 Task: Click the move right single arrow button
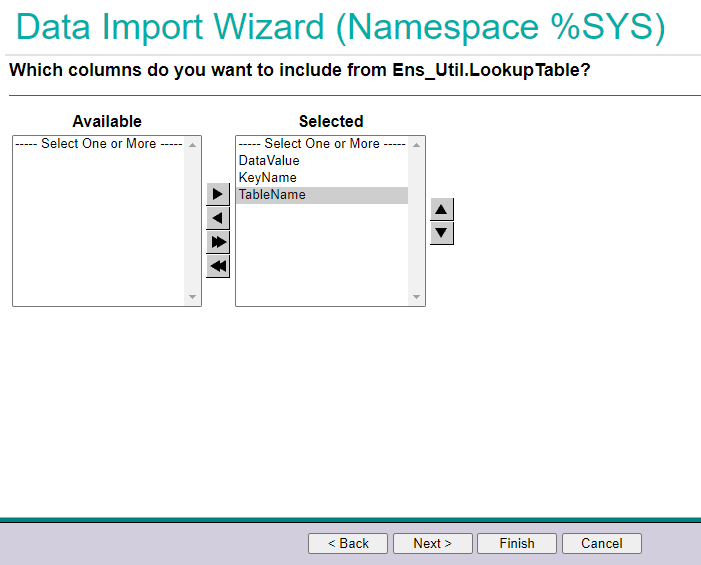[218, 194]
